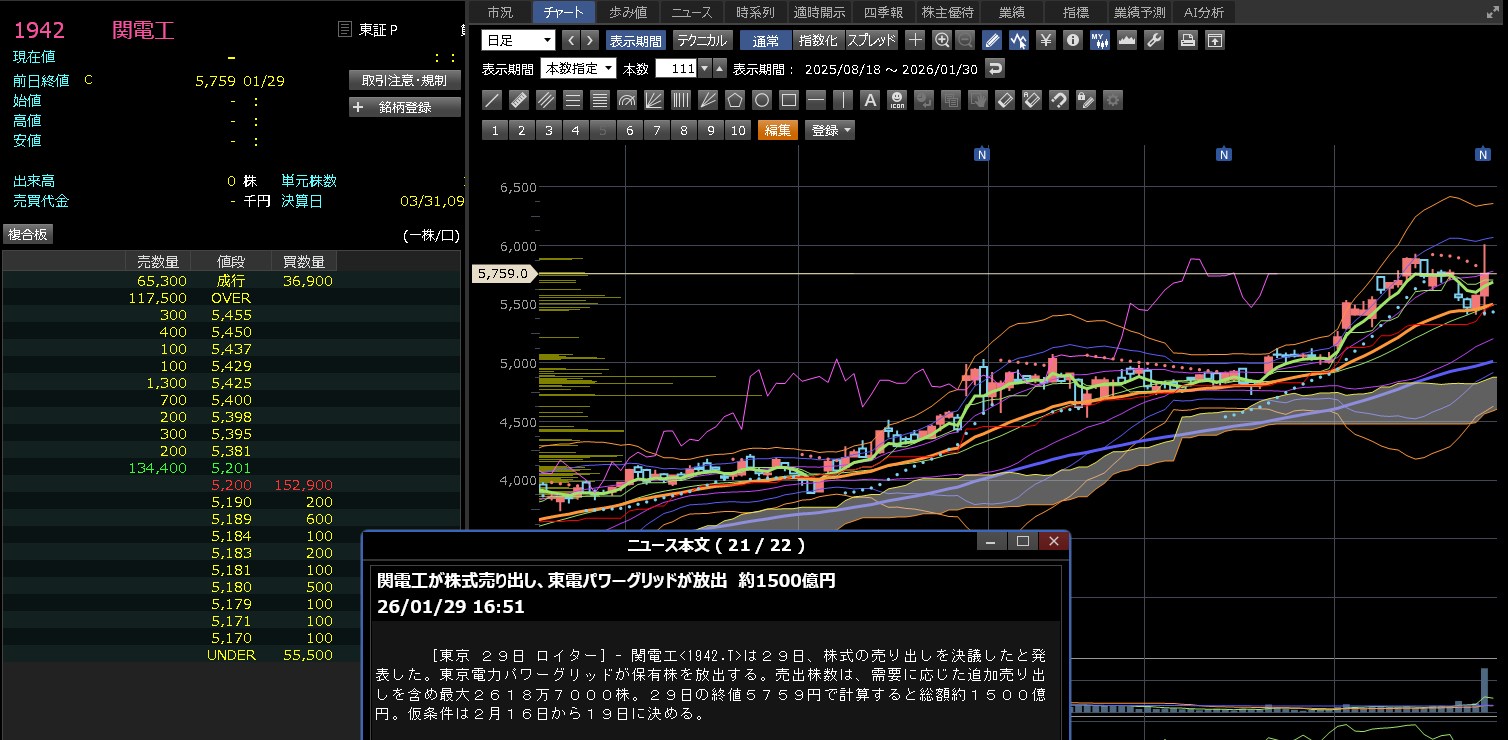Toggle the 指数化 chart mode
Image resolution: width=1508 pixels, height=740 pixels.
818,41
